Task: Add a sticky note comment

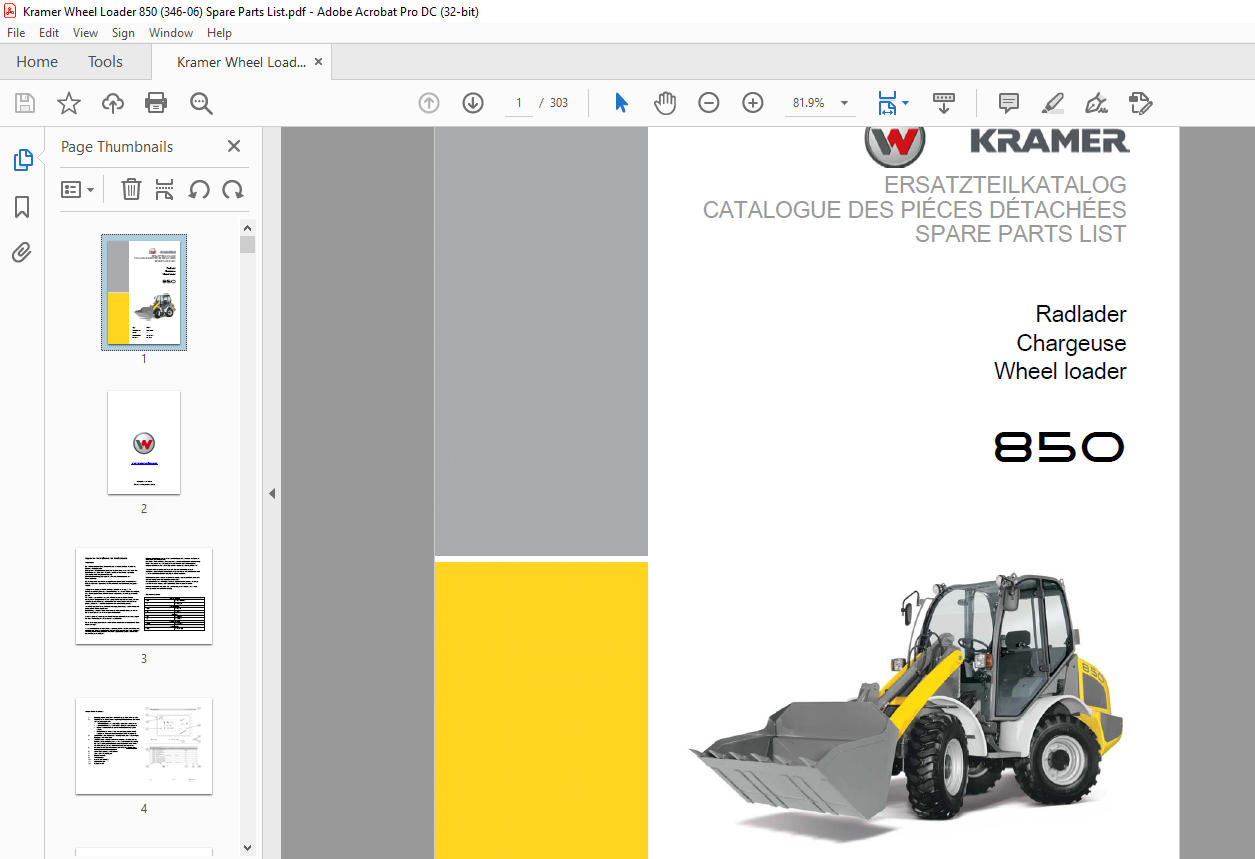Action: click(x=1009, y=103)
